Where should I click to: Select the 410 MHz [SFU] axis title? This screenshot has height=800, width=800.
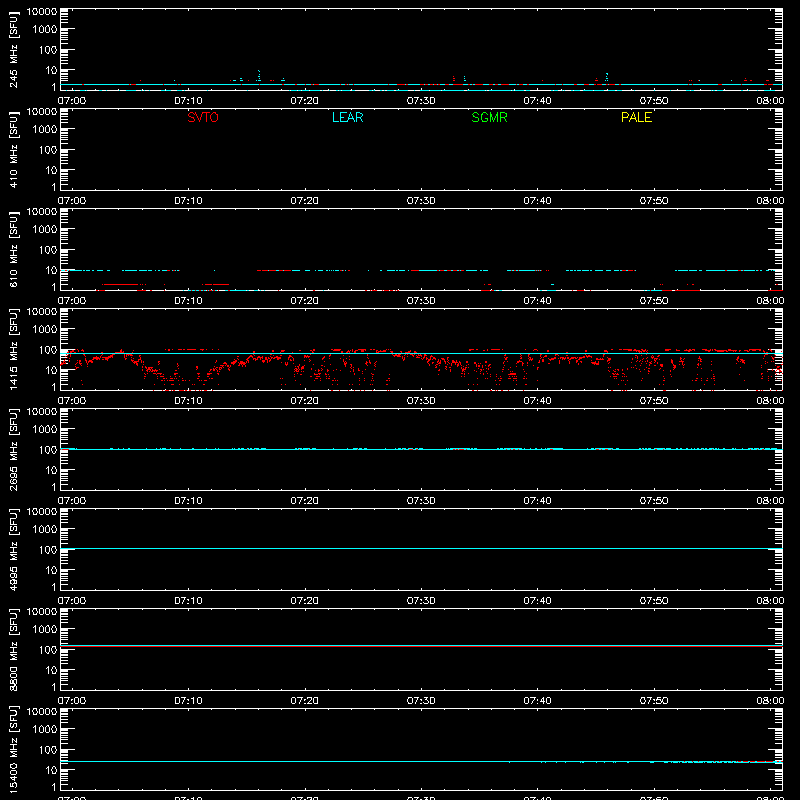tap(14, 149)
